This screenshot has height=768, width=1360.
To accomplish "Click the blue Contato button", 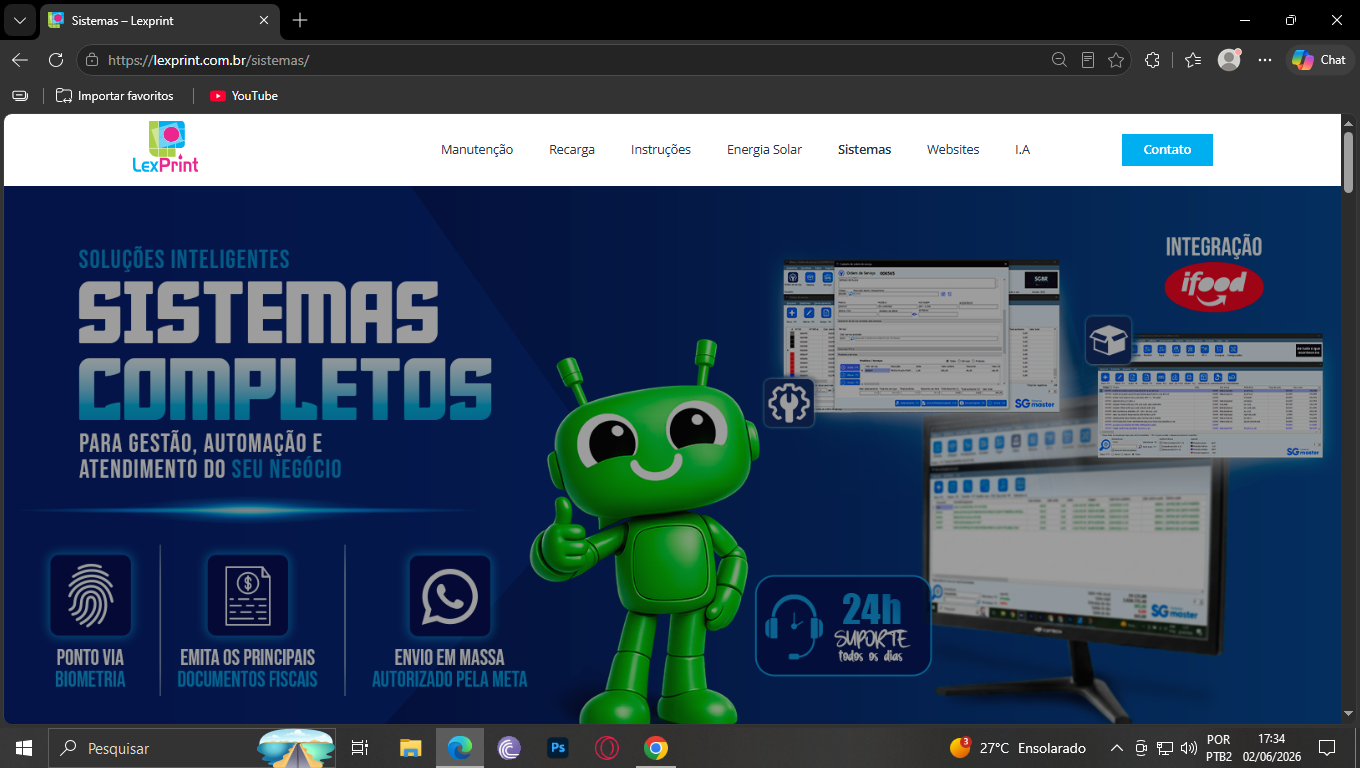I will click(1167, 150).
